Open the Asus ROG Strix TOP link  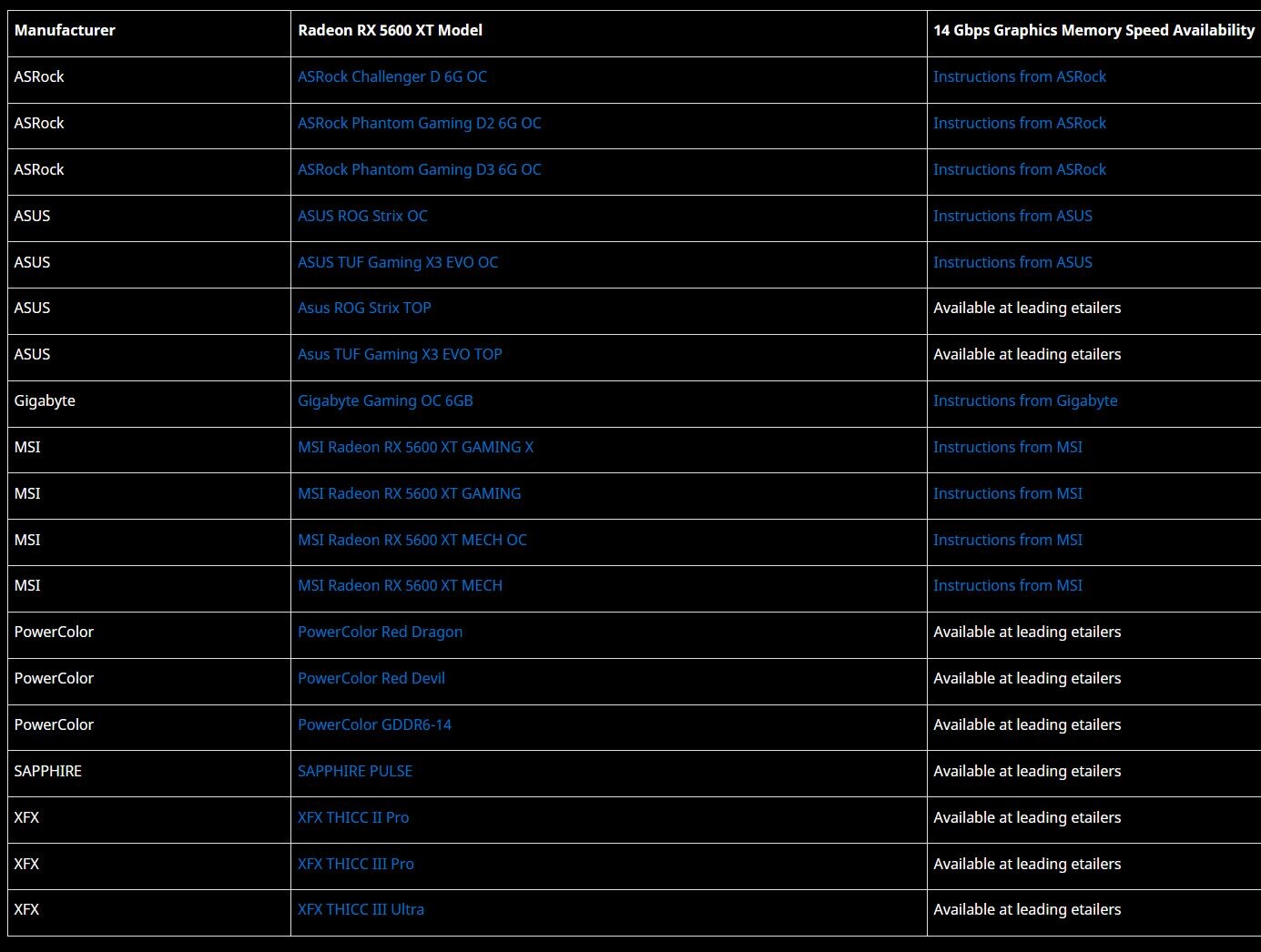coord(364,309)
